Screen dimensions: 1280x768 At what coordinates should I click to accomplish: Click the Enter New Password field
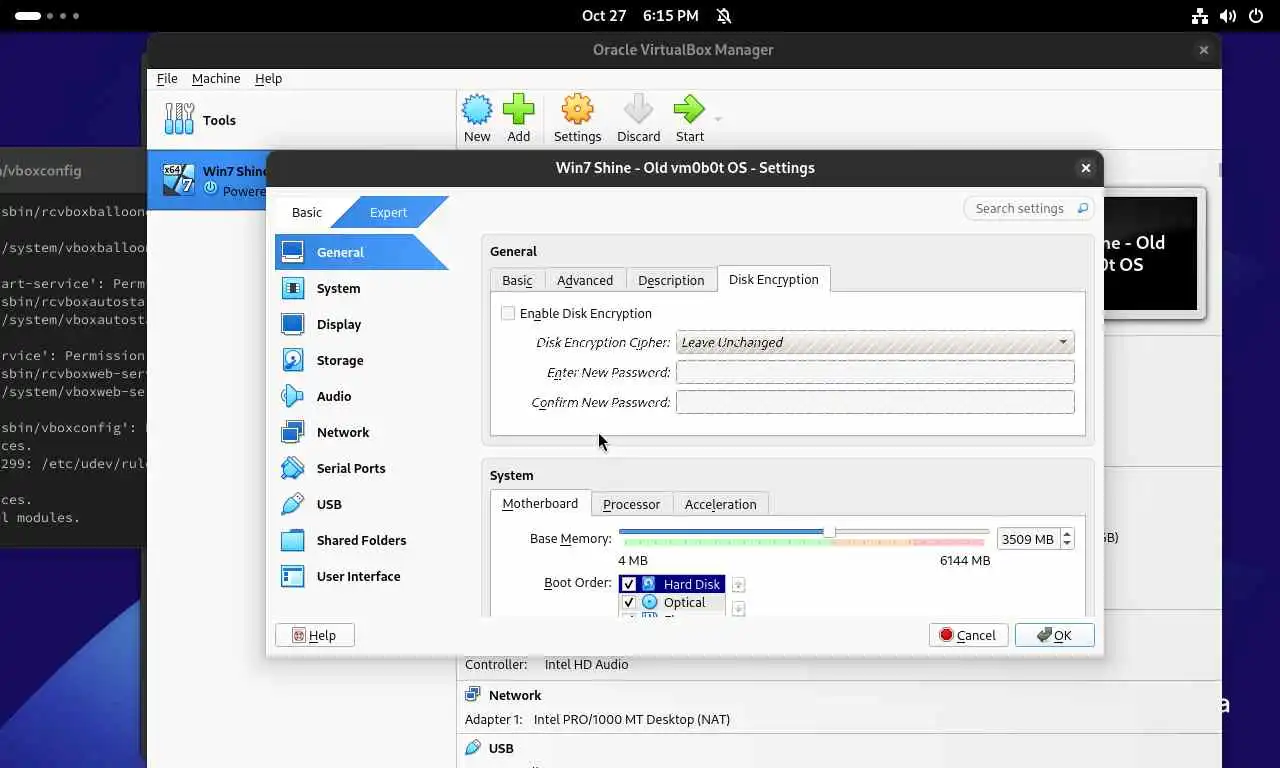(x=875, y=372)
